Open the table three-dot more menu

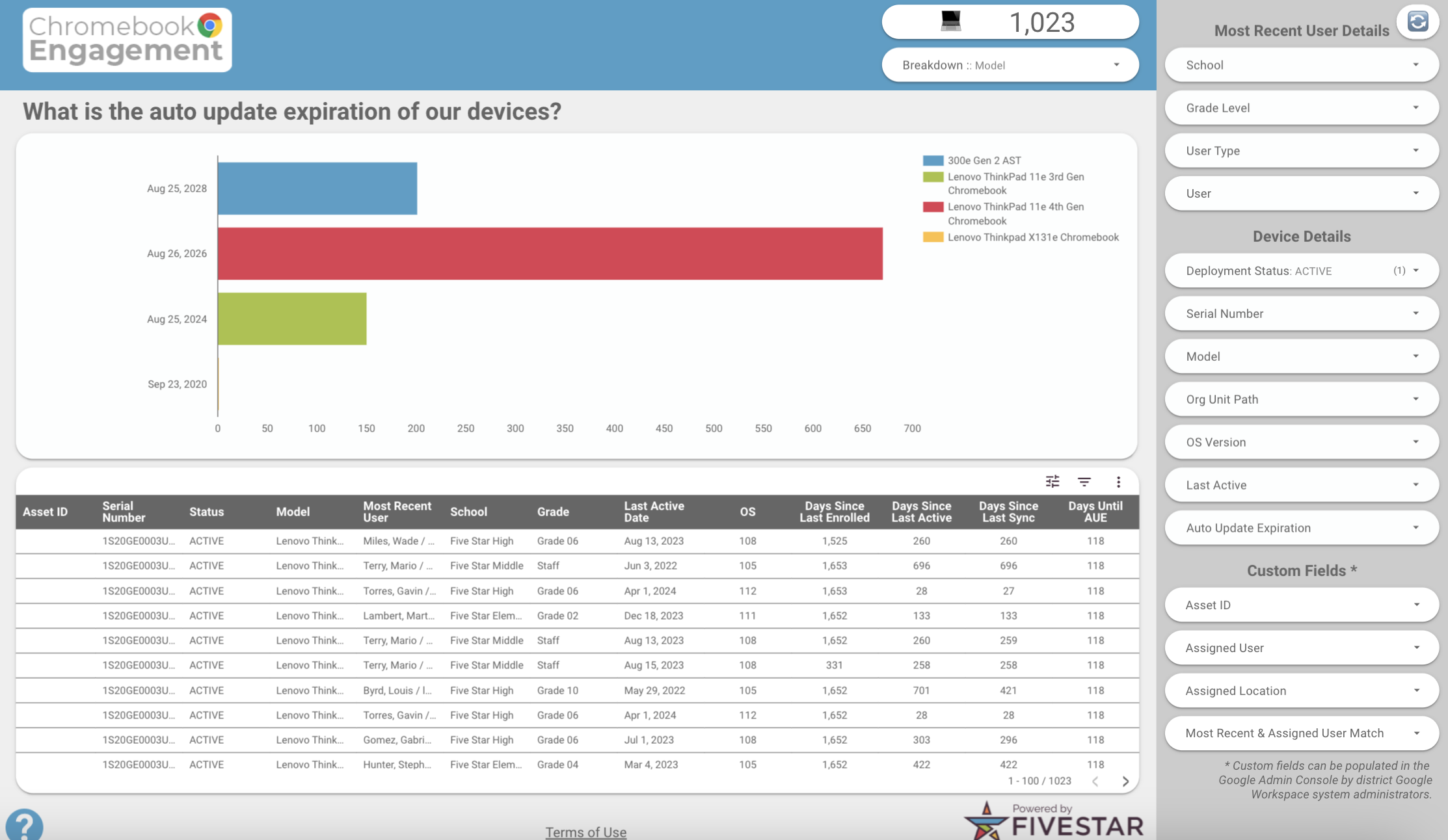[1118, 482]
